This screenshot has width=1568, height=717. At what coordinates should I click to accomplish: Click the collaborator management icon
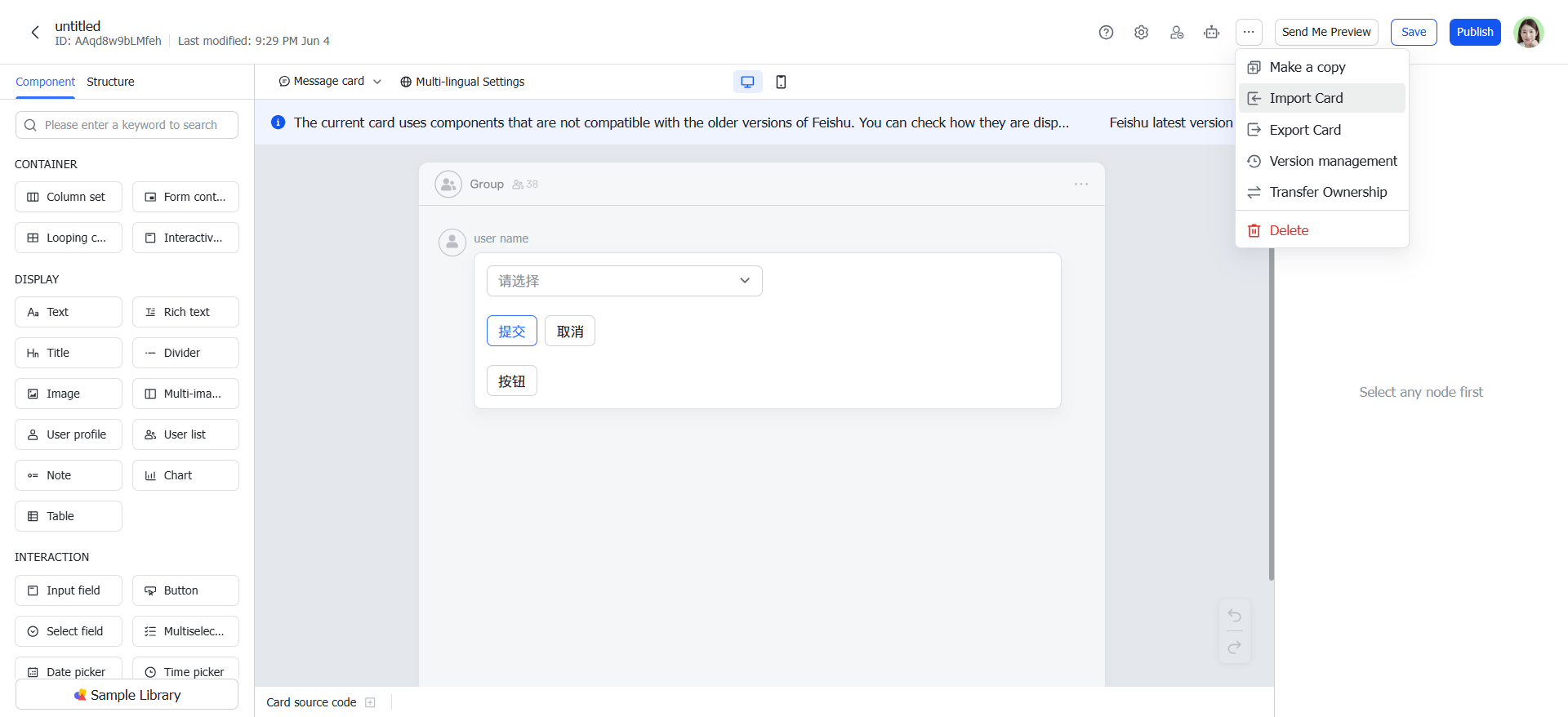(1176, 32)
